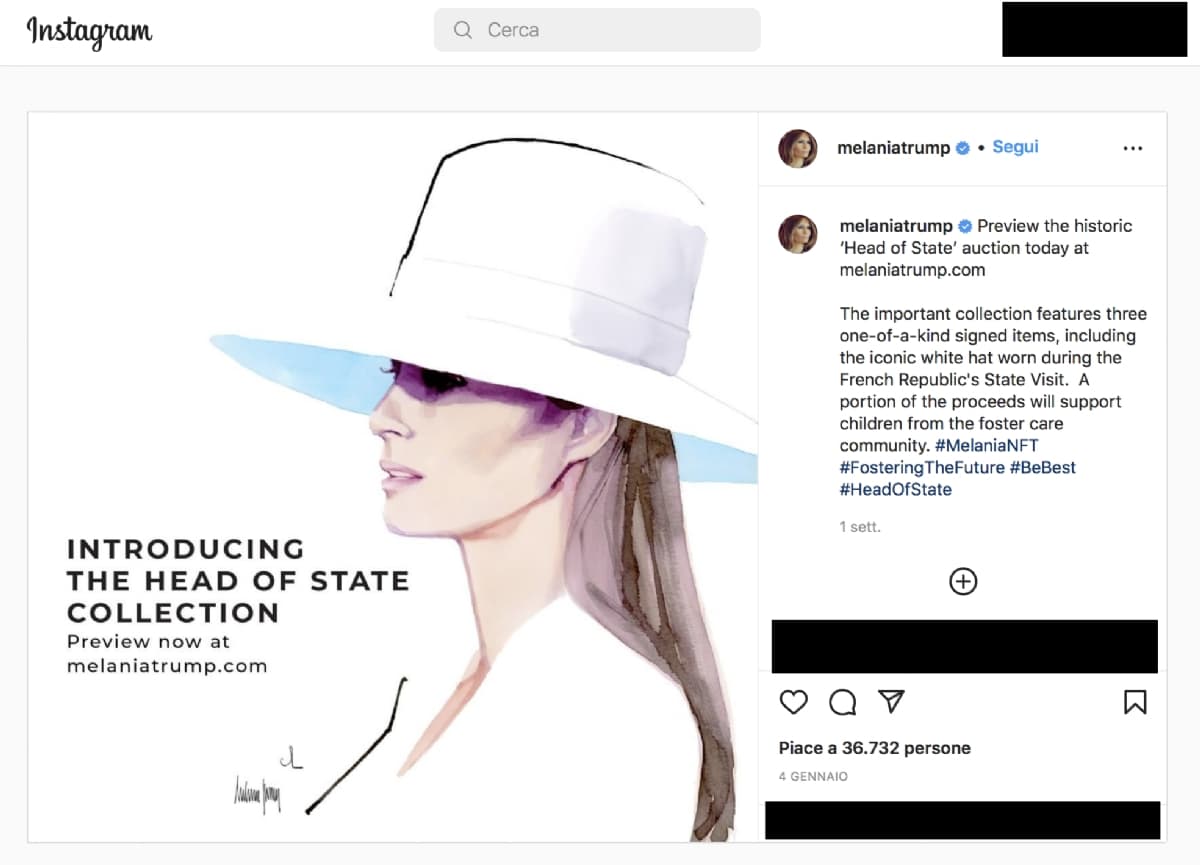The image size is (1200, 865).
Task: Open the #MelaniaNFT hashtag
Action: (x=986, y=445)
